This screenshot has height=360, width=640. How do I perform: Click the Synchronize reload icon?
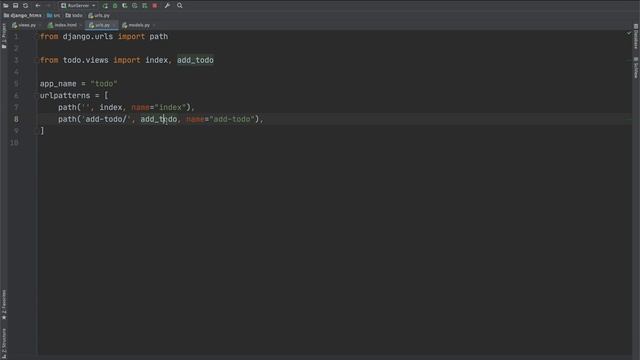coord(26,6)
